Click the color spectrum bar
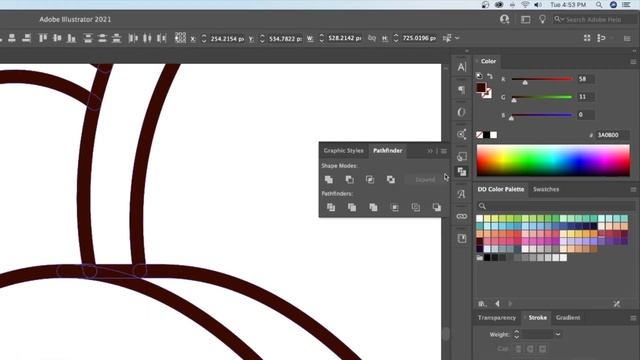640x360 pixels. (553, 160)
